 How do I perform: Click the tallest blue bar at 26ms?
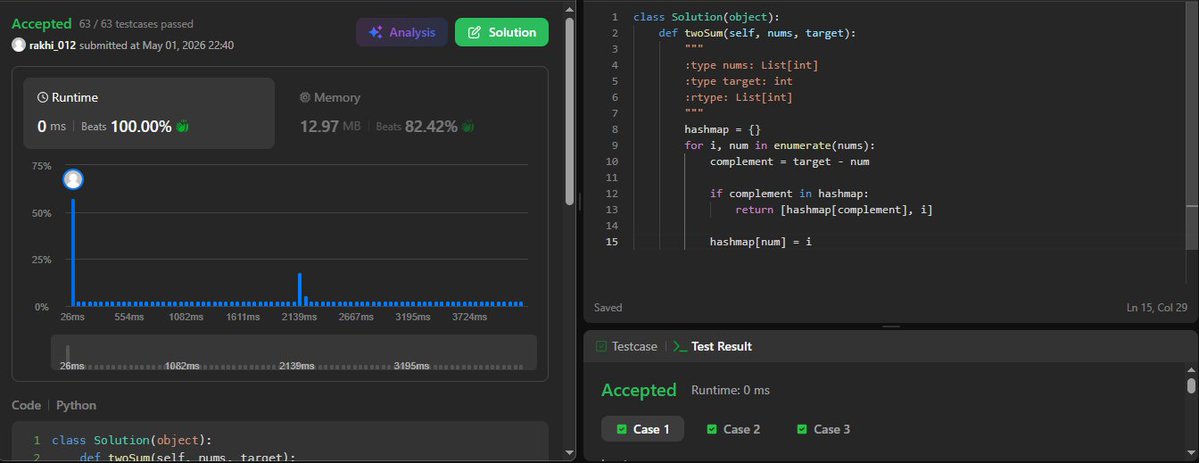pyautogui.click(x=73, y=253)
